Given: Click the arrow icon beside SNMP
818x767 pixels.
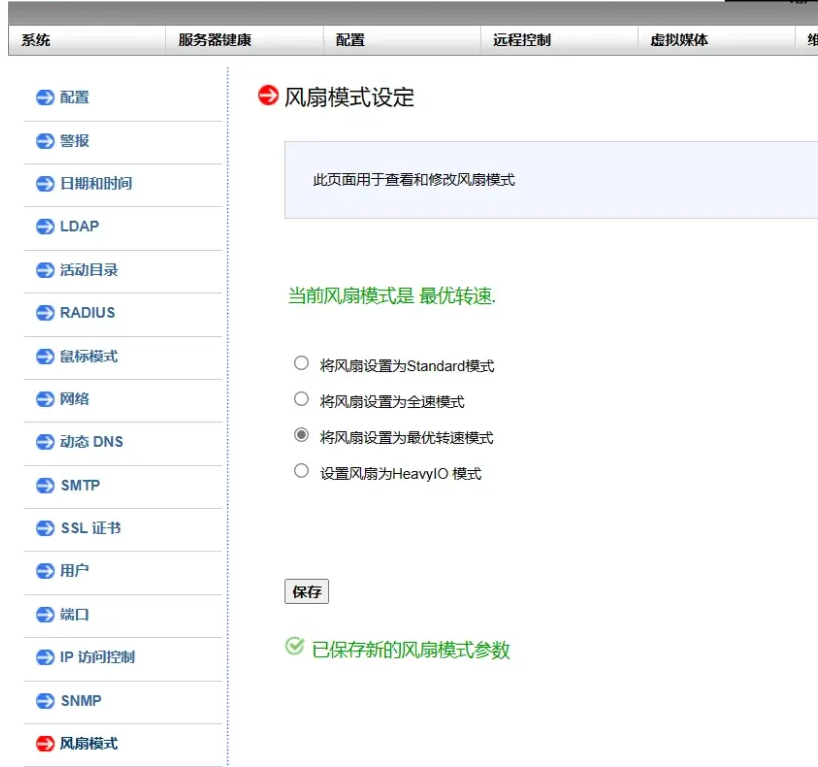Looking at the screenshot, I should click(x=44, y=701).
